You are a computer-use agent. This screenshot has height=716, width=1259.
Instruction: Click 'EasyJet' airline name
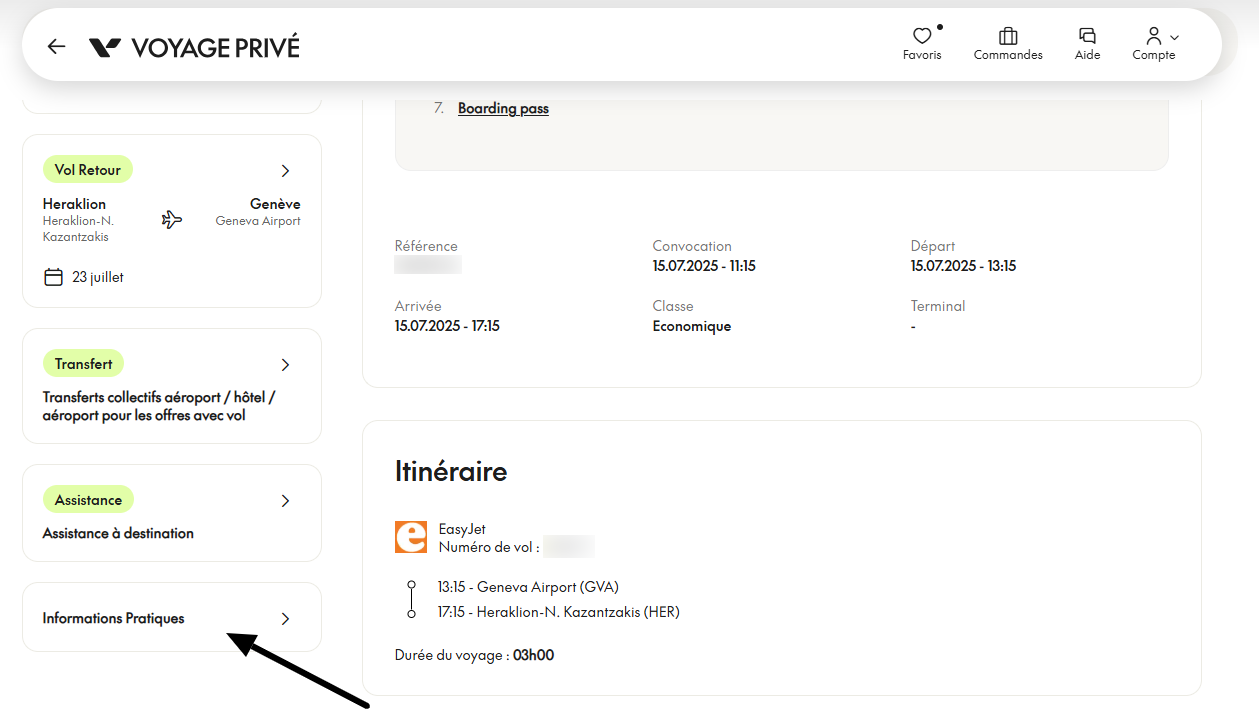coord(462,529)
